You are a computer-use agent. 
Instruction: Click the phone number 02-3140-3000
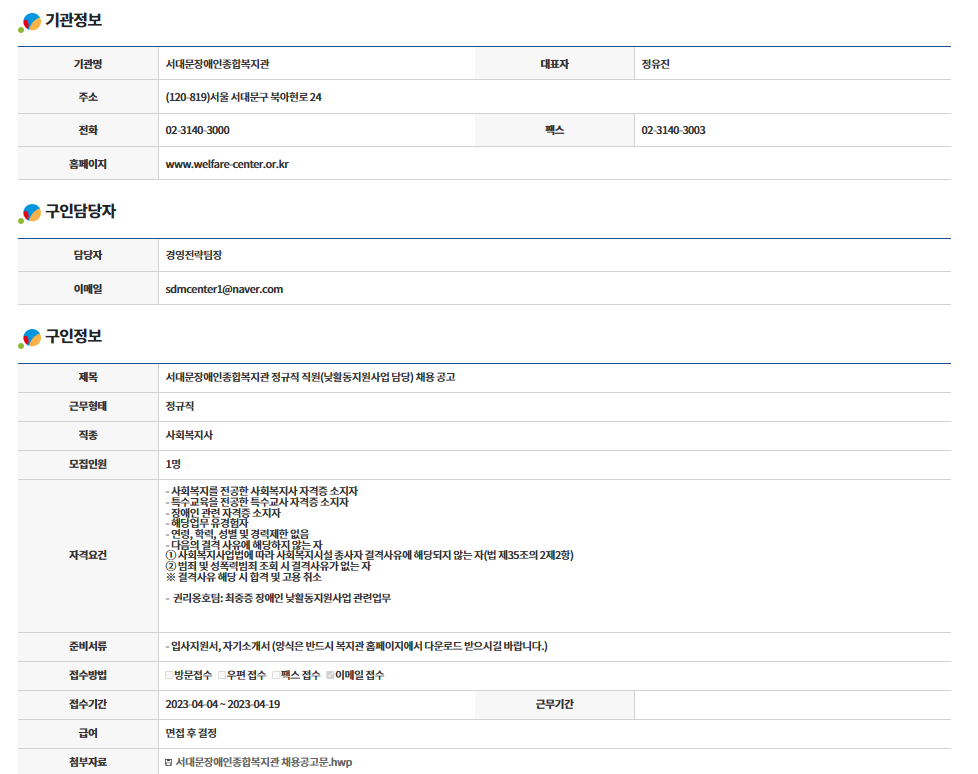coord(197,130)
